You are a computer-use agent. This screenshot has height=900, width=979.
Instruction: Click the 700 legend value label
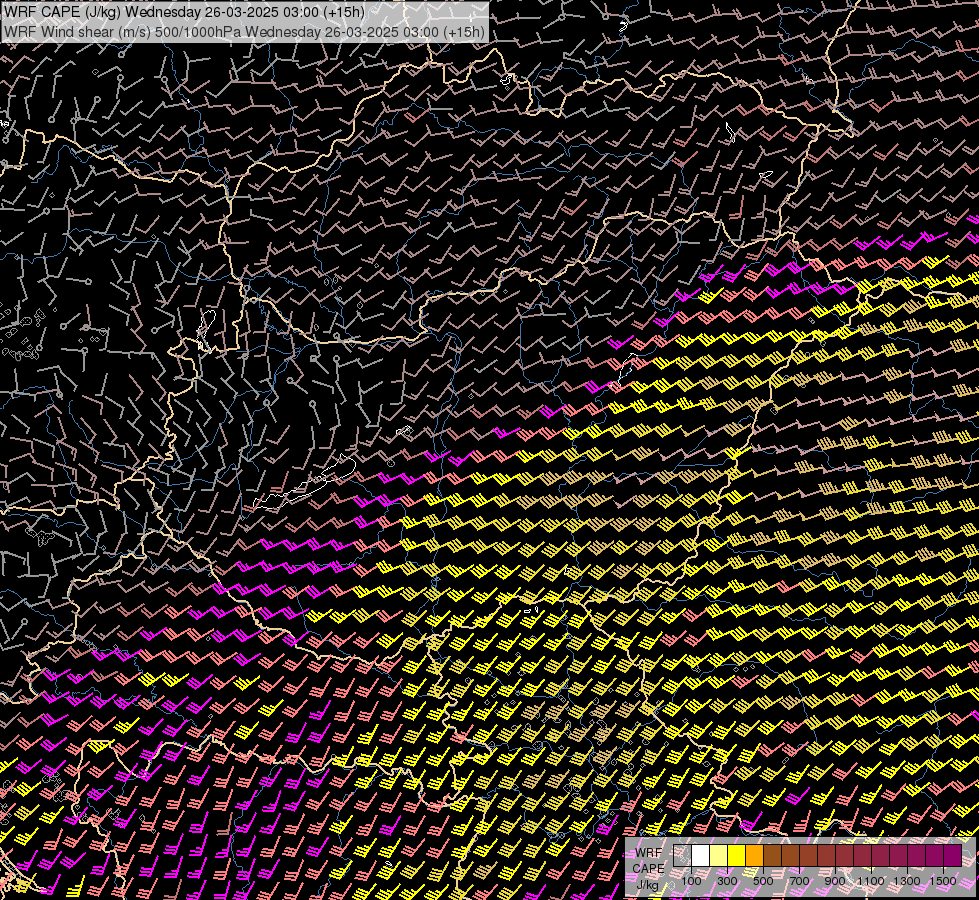(x=799, y=881)
